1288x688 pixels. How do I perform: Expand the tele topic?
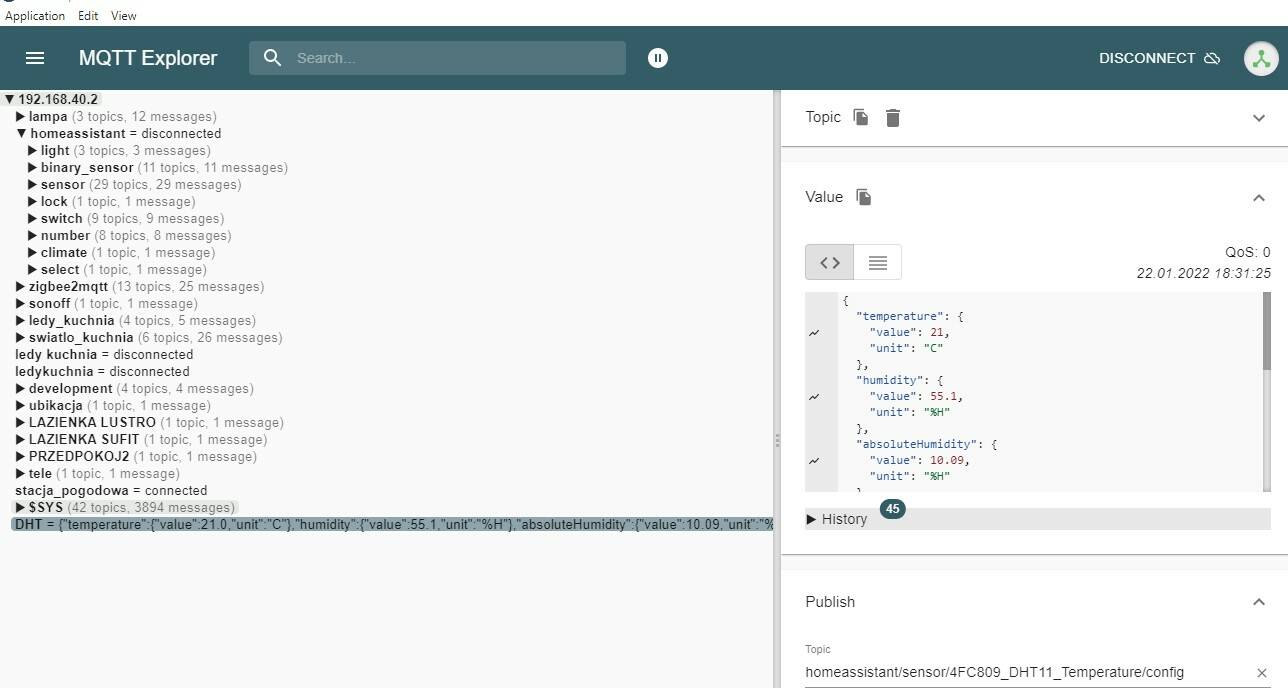pos(20,473)
